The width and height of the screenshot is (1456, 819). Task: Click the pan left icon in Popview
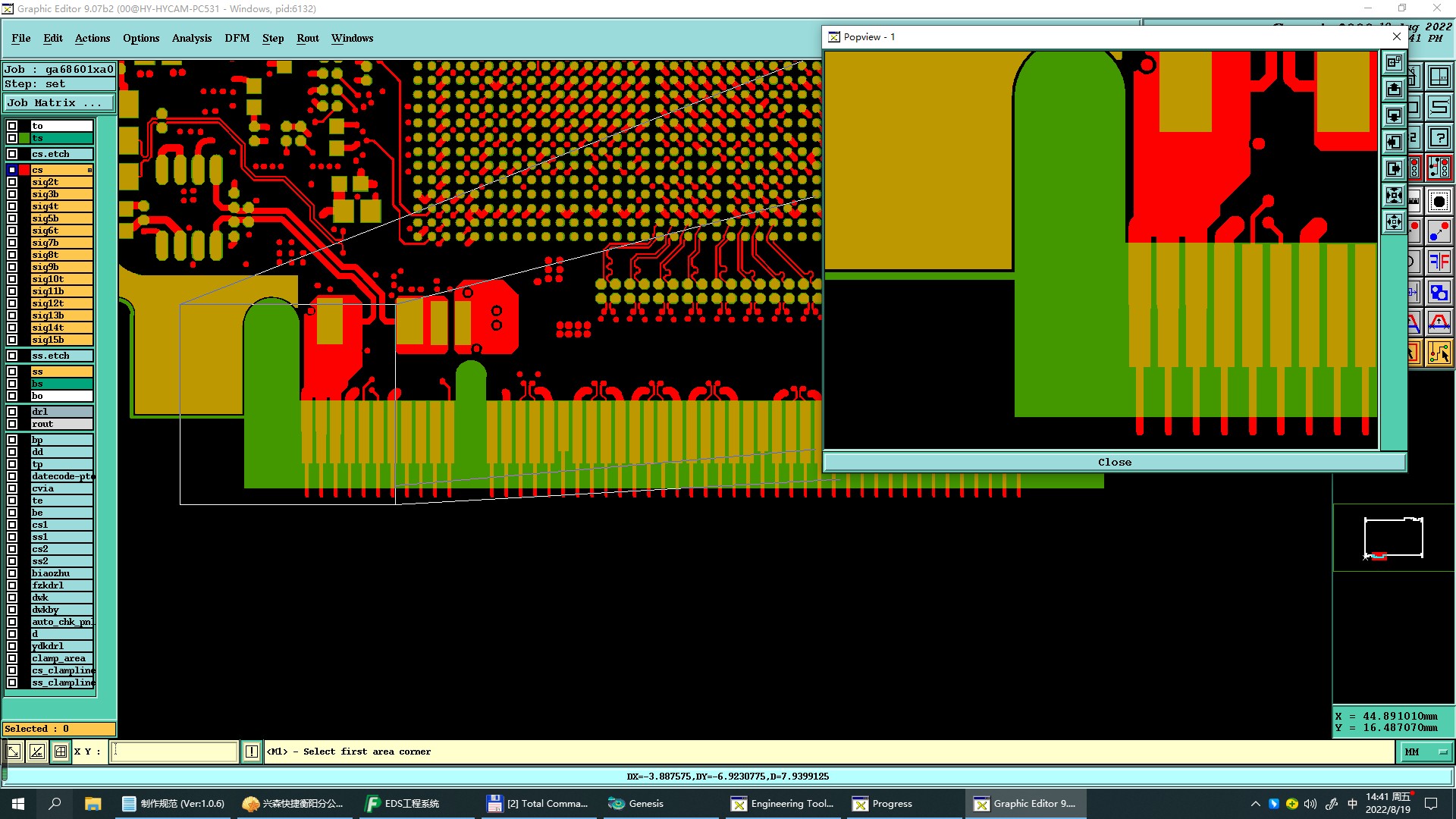click(1394, 143)
